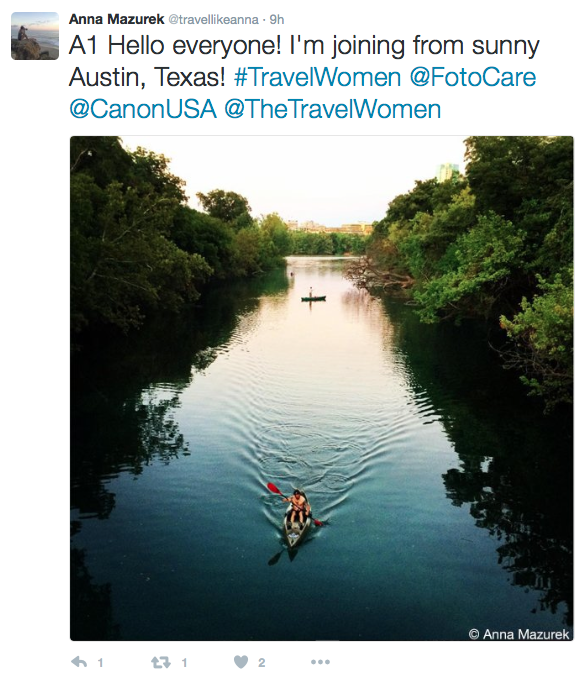Click the kayaker with red paddle in photo
Image resolution: width=586 pixels, height=682 pixels.
pyautogui.click(x=296, y=515)
